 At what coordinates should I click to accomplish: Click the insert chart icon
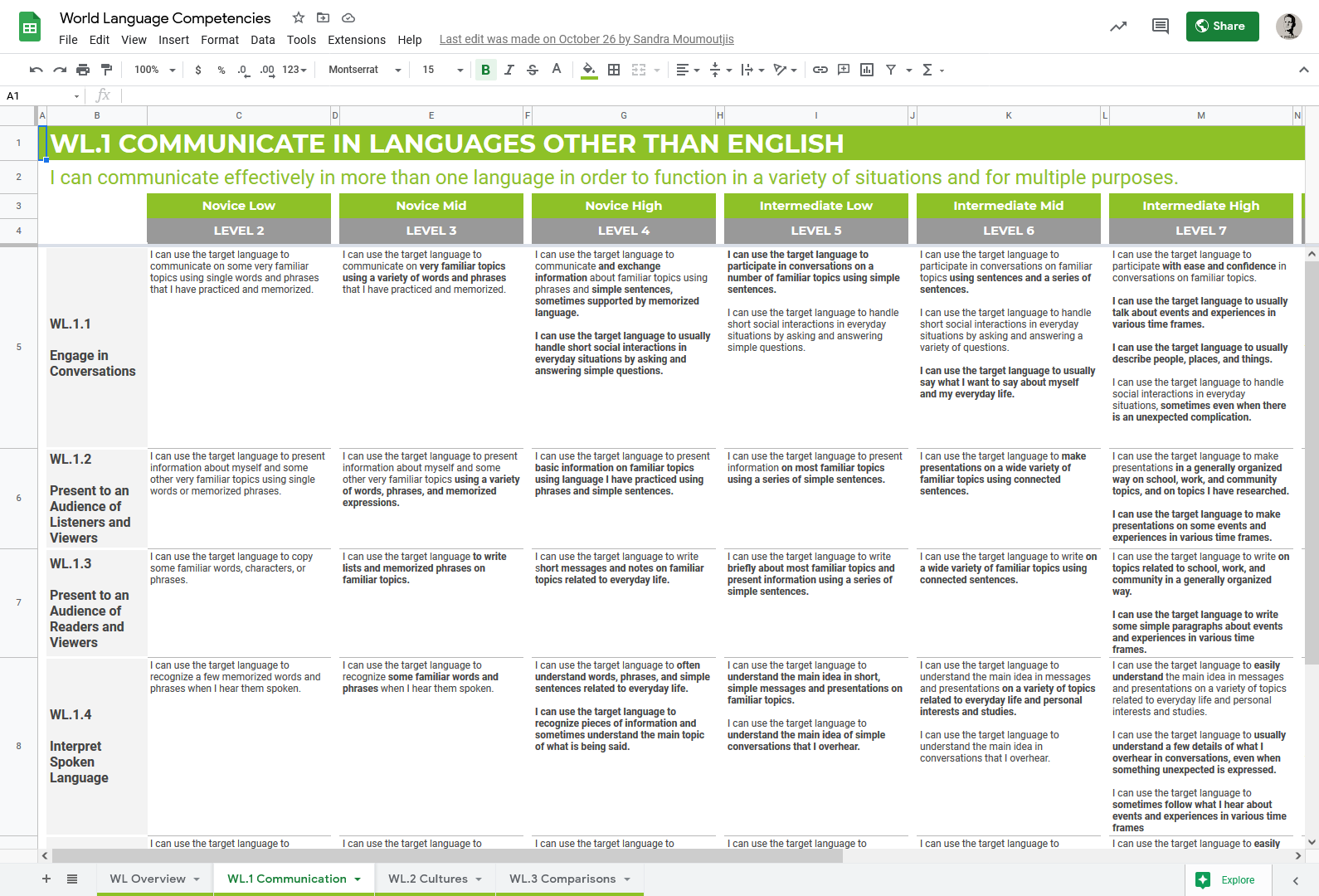point(867,70)
